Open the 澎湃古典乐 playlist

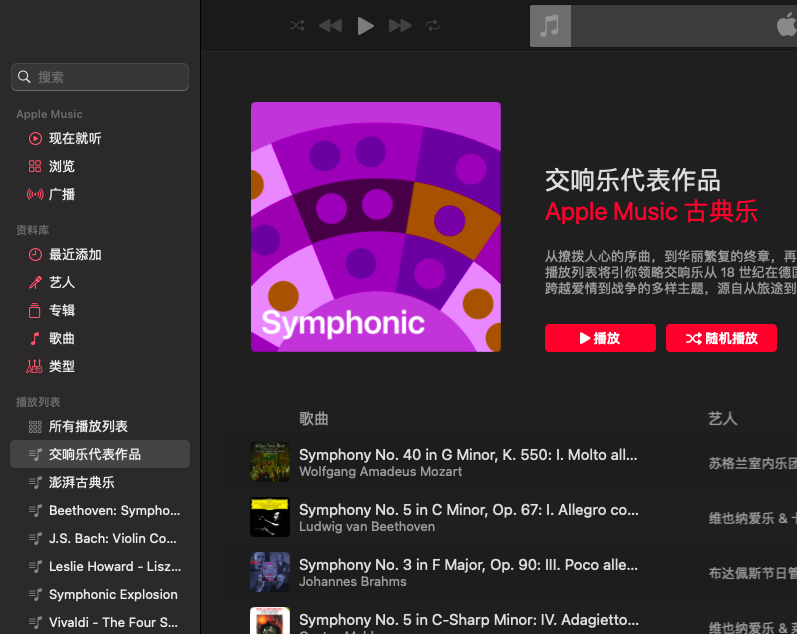[100, 482]
